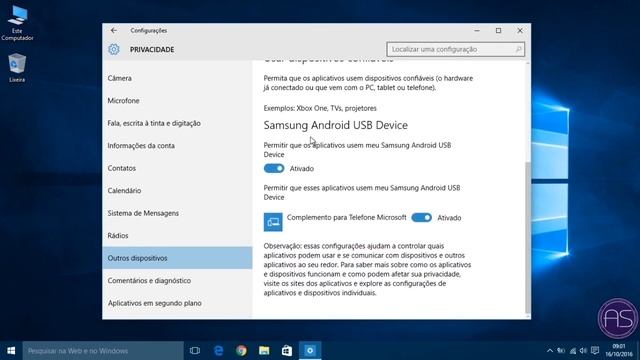
Task: Click the Localizar uma configuração search field
Action: [x=456, y=49]
